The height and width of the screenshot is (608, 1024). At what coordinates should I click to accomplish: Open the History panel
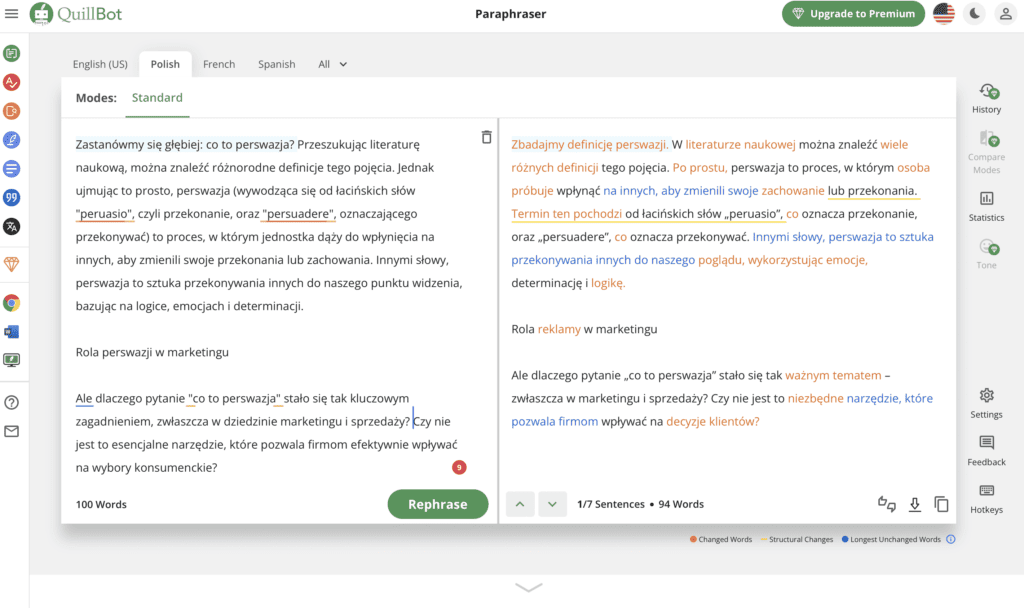[x=986, y=99]
